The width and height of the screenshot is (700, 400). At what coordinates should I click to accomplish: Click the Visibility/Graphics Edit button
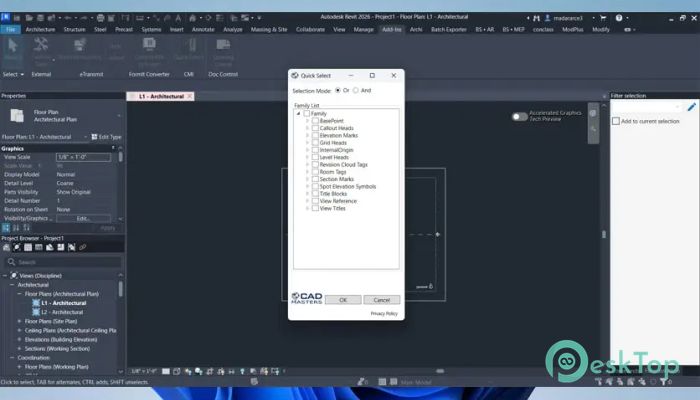pos(83,218)
